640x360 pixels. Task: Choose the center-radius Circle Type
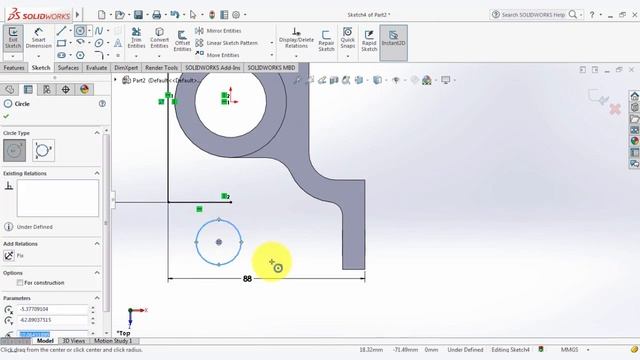coord(14,150)
